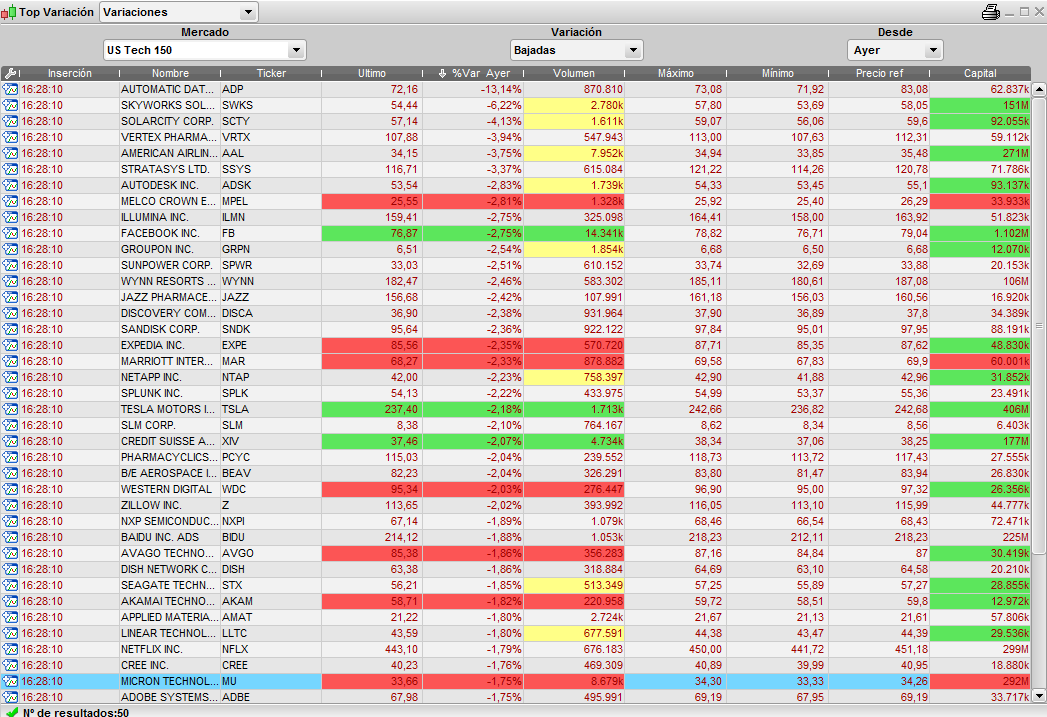This screenshot has width=1047, height=717.
Task: Open chart icon for NETFLIX INC. row
Action: pos(10,650)
